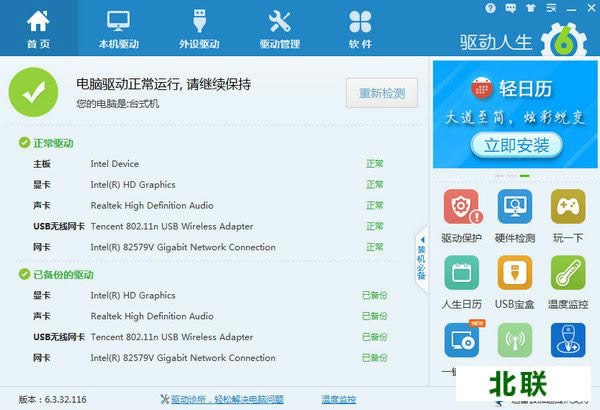Image resolution: width=600 pixels, height=410 pixels.
Task: Select the 主板 Intel Device row
Action: click(x=209, y=164)
